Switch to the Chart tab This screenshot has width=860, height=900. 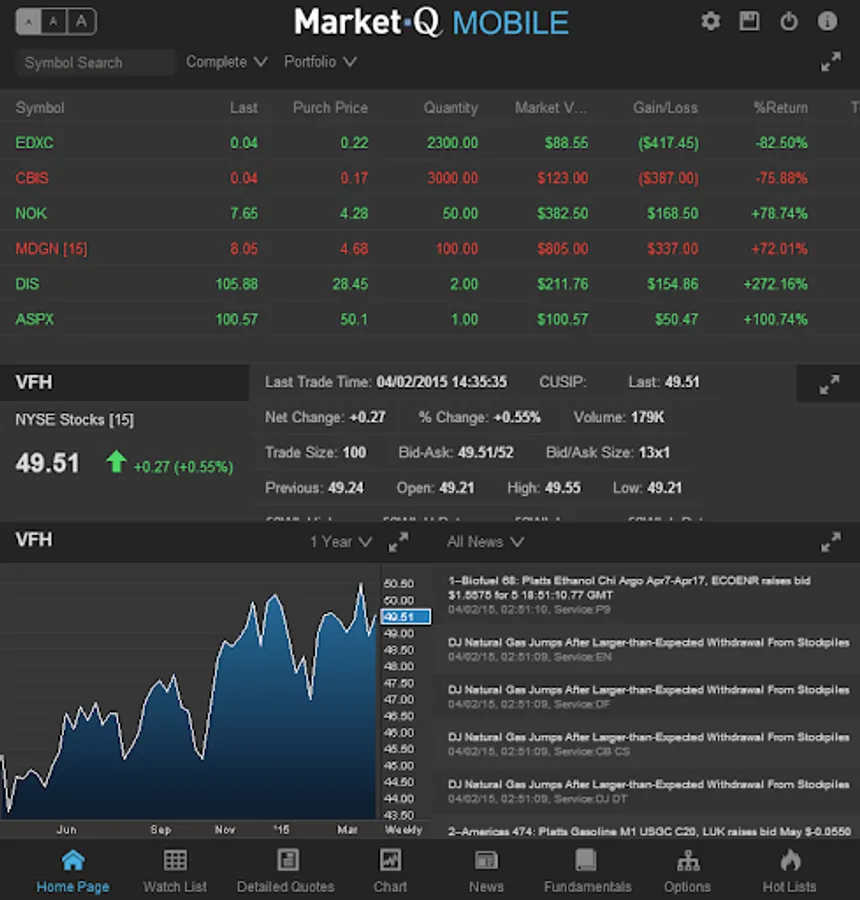390,871
